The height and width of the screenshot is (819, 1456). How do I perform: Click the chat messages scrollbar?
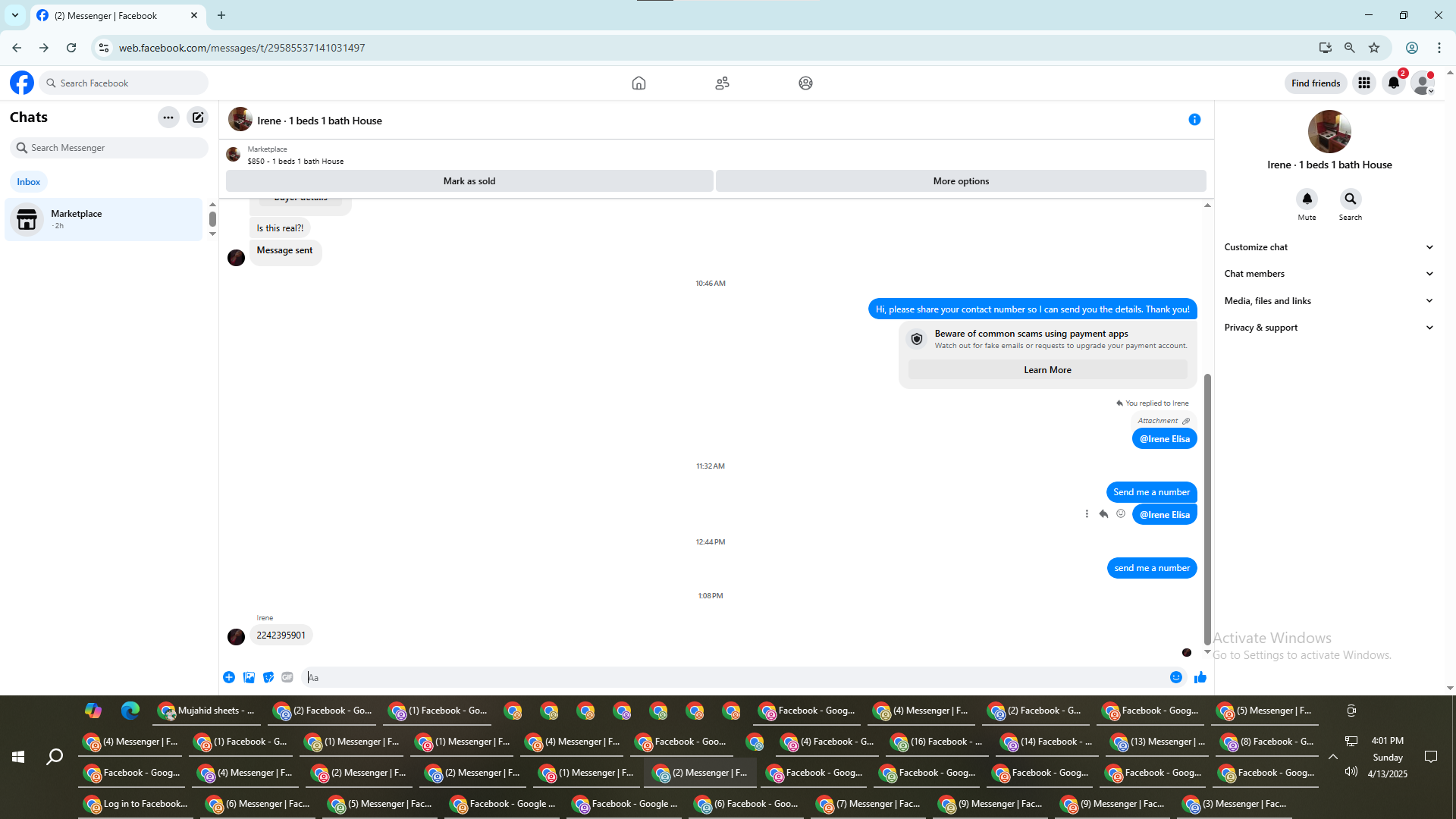click(x=1207, y=508)
